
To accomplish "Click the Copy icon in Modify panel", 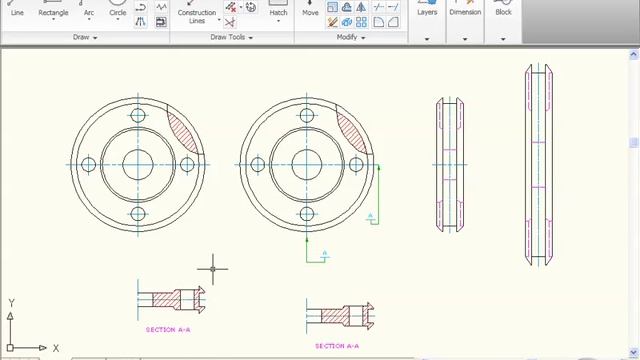I will coord(347,22).
